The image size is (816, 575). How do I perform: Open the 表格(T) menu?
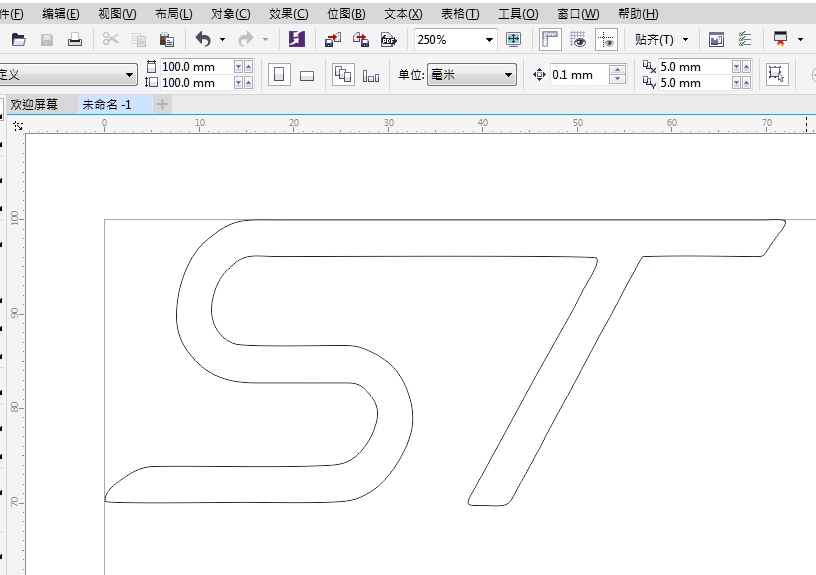[460, 14]
